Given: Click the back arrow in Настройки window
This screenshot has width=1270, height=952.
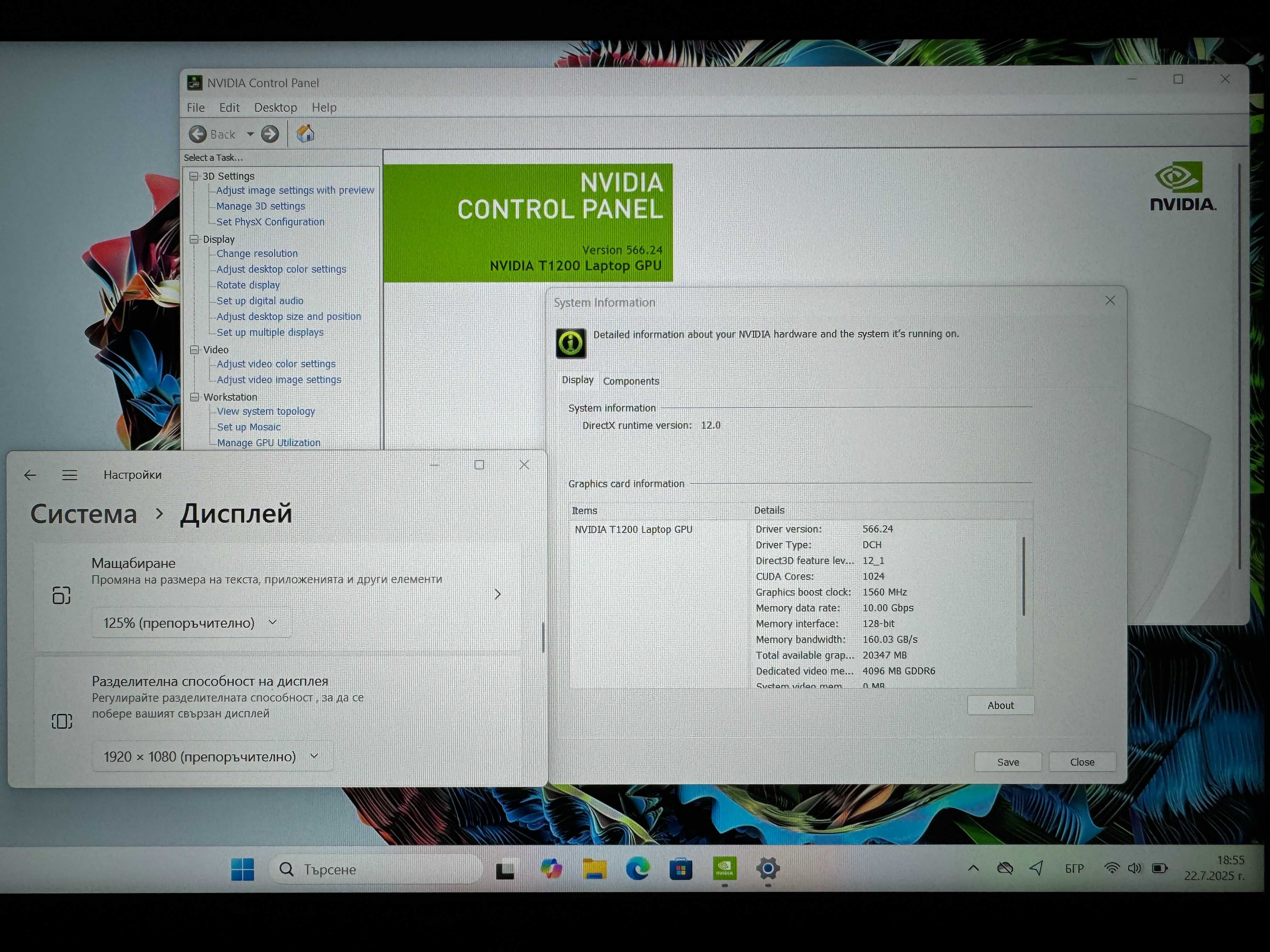Looking at the screenshot, I should 30,474.
